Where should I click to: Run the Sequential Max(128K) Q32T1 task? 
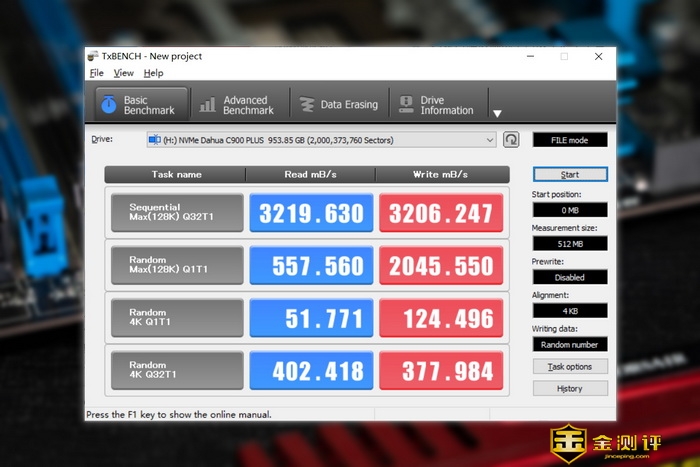click(x=177, y=213)
